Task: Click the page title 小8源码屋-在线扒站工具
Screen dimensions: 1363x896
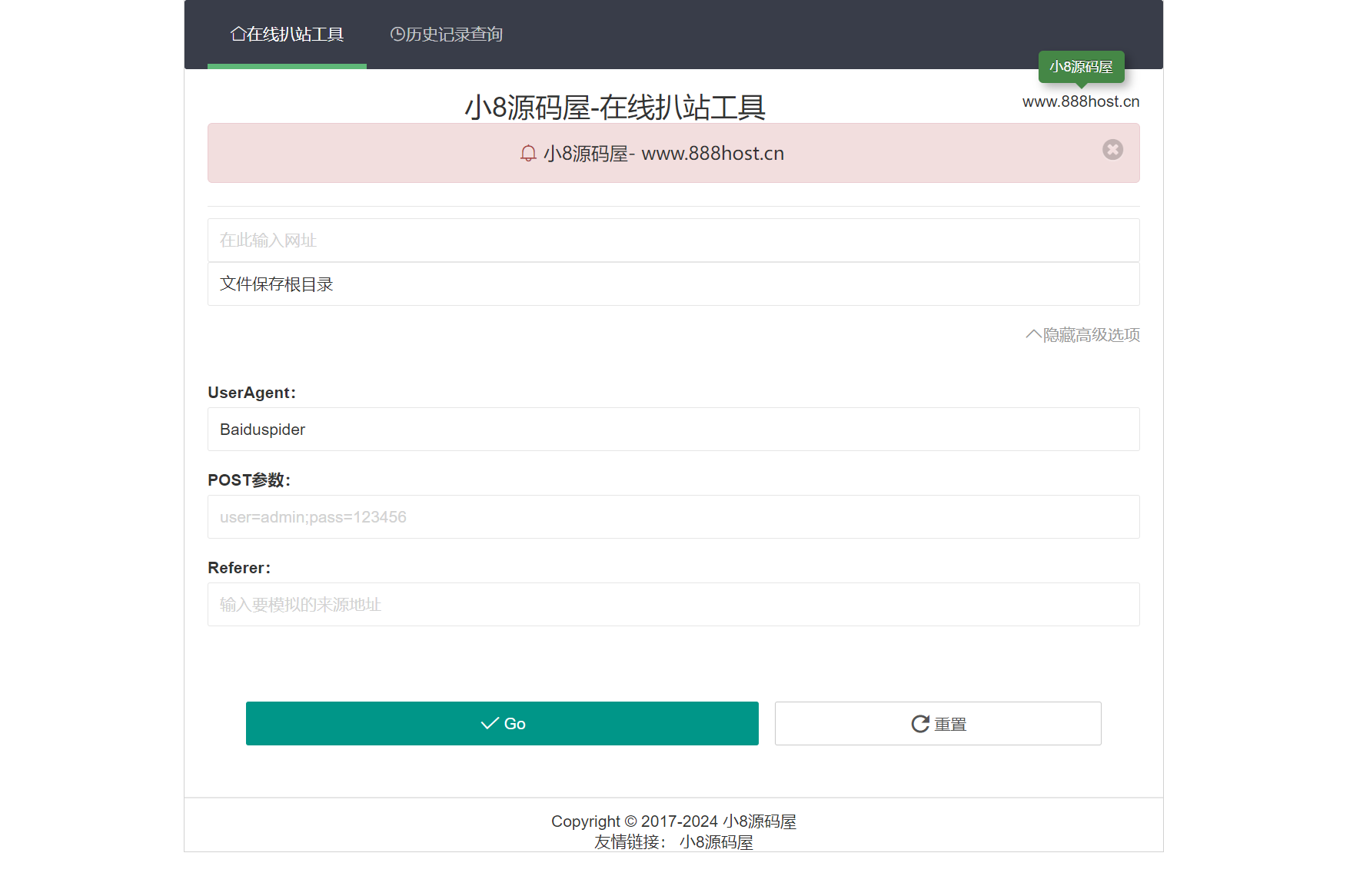Action: pos(615,107)
